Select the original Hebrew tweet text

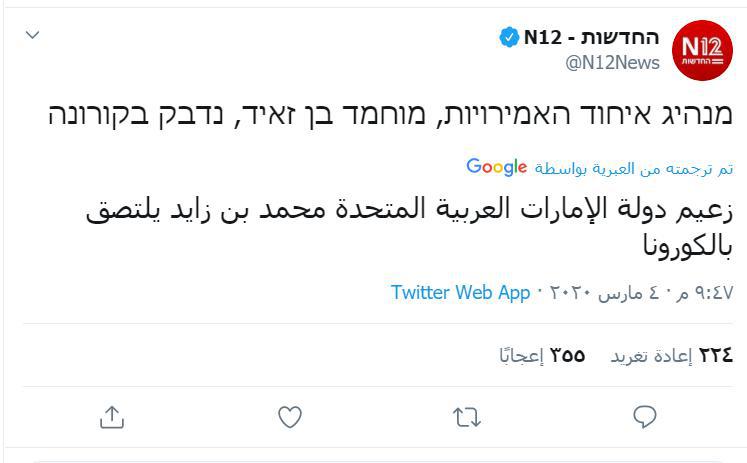click(390, 113)
